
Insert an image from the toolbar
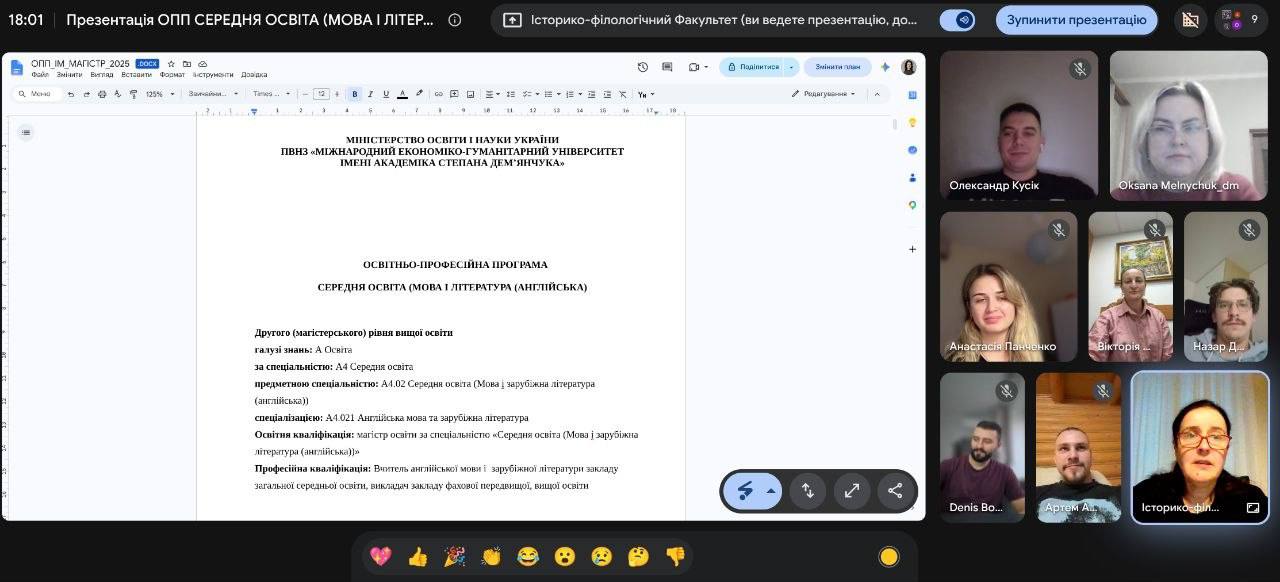pyautogui.click(x=470, y=94)
